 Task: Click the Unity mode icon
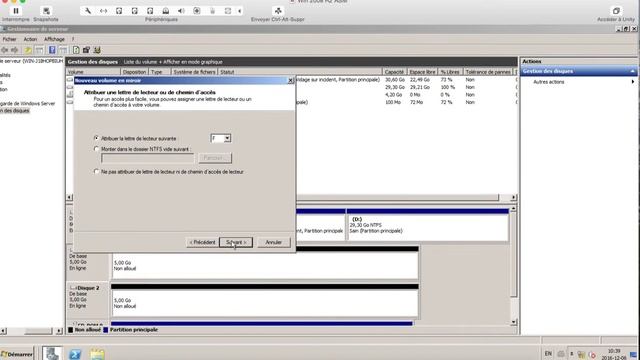click(x=616, y=11)
